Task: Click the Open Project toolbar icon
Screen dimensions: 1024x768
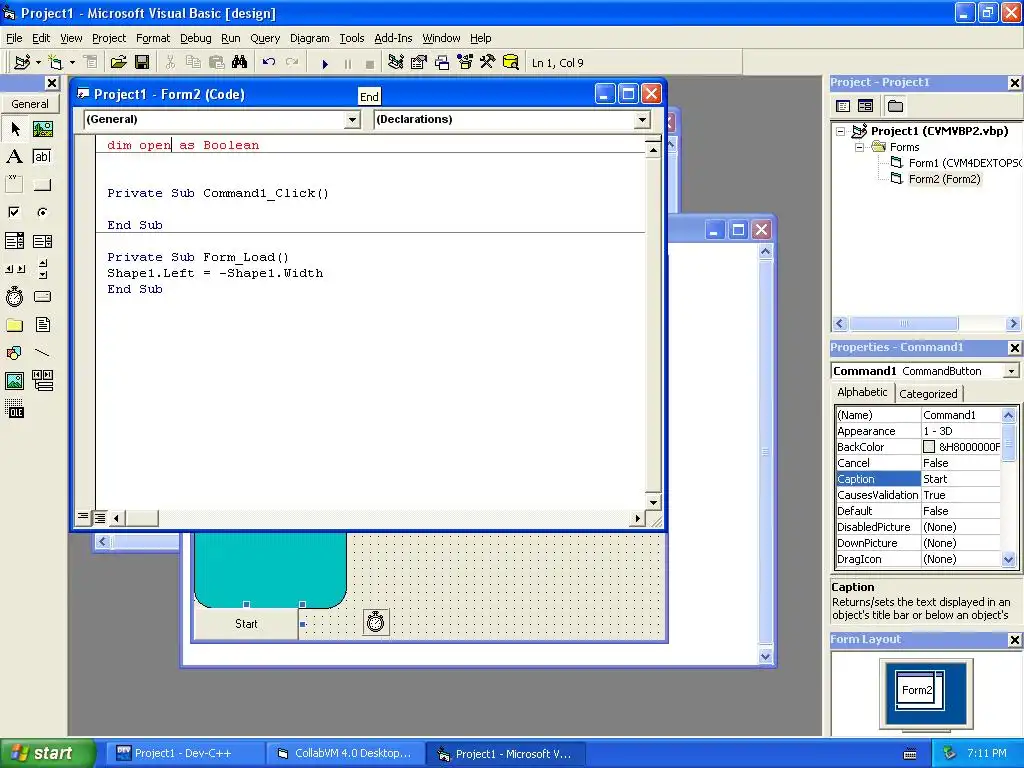Action: click(118, 63)
